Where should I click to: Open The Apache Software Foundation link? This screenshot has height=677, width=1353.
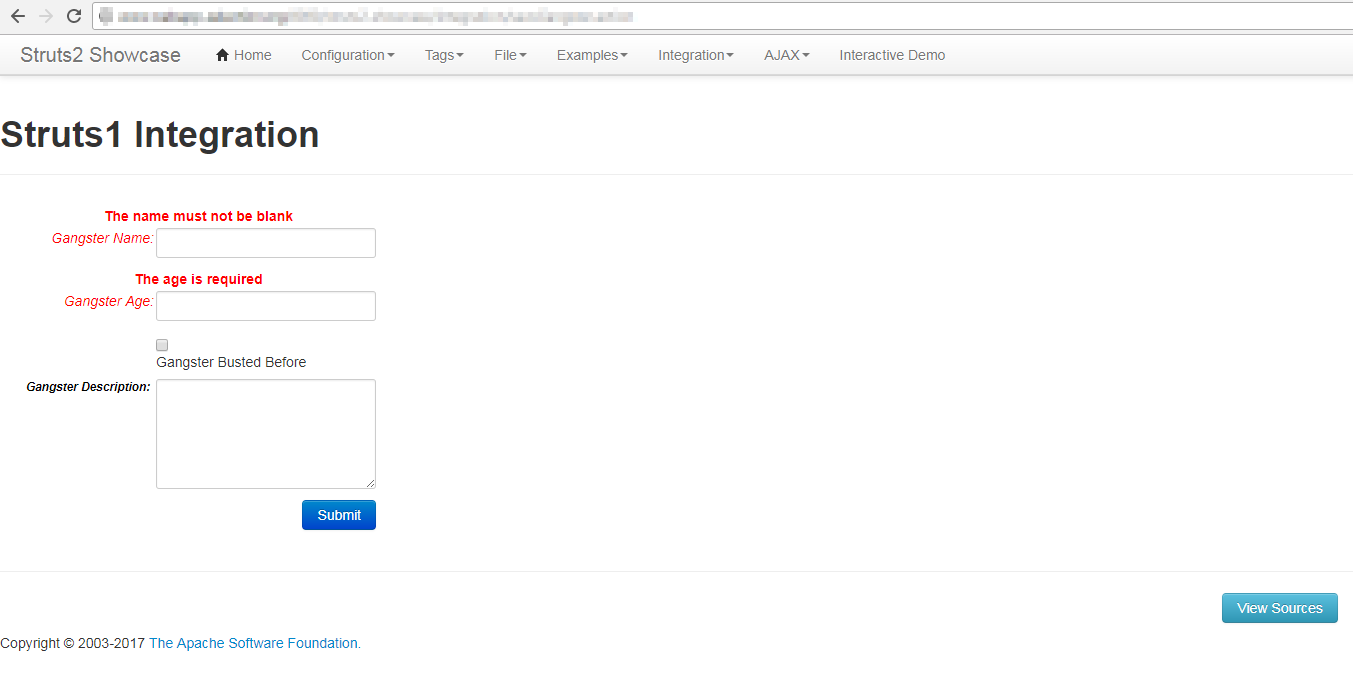coord(254,643)
